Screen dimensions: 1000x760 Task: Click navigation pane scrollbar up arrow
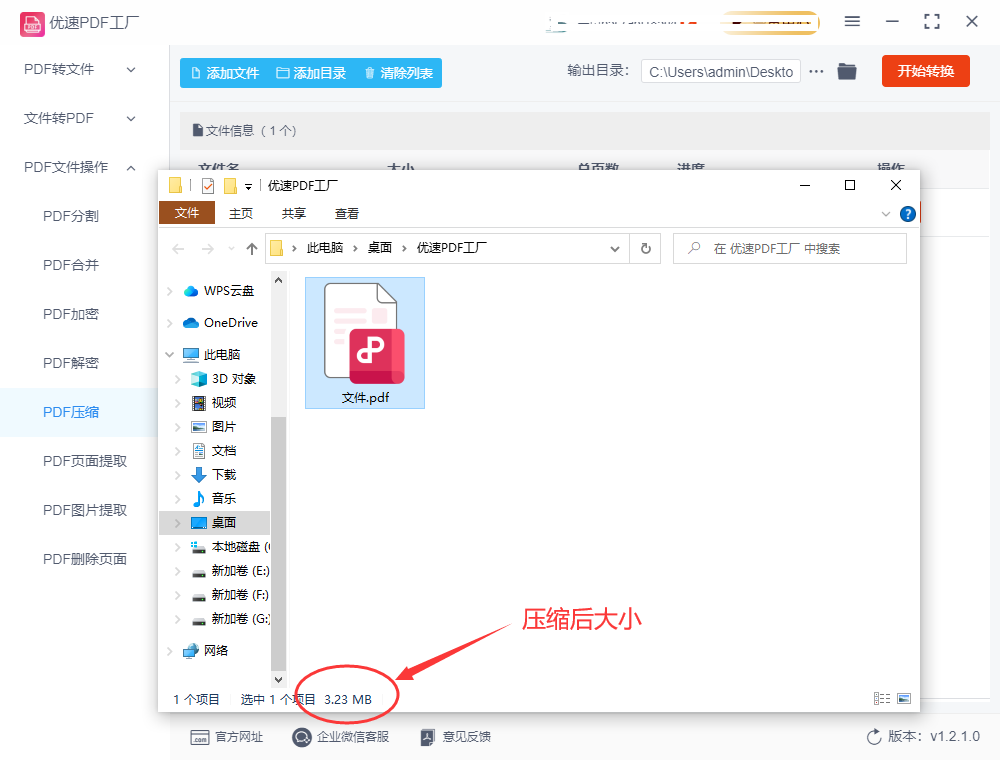click(x=278, y=280)
